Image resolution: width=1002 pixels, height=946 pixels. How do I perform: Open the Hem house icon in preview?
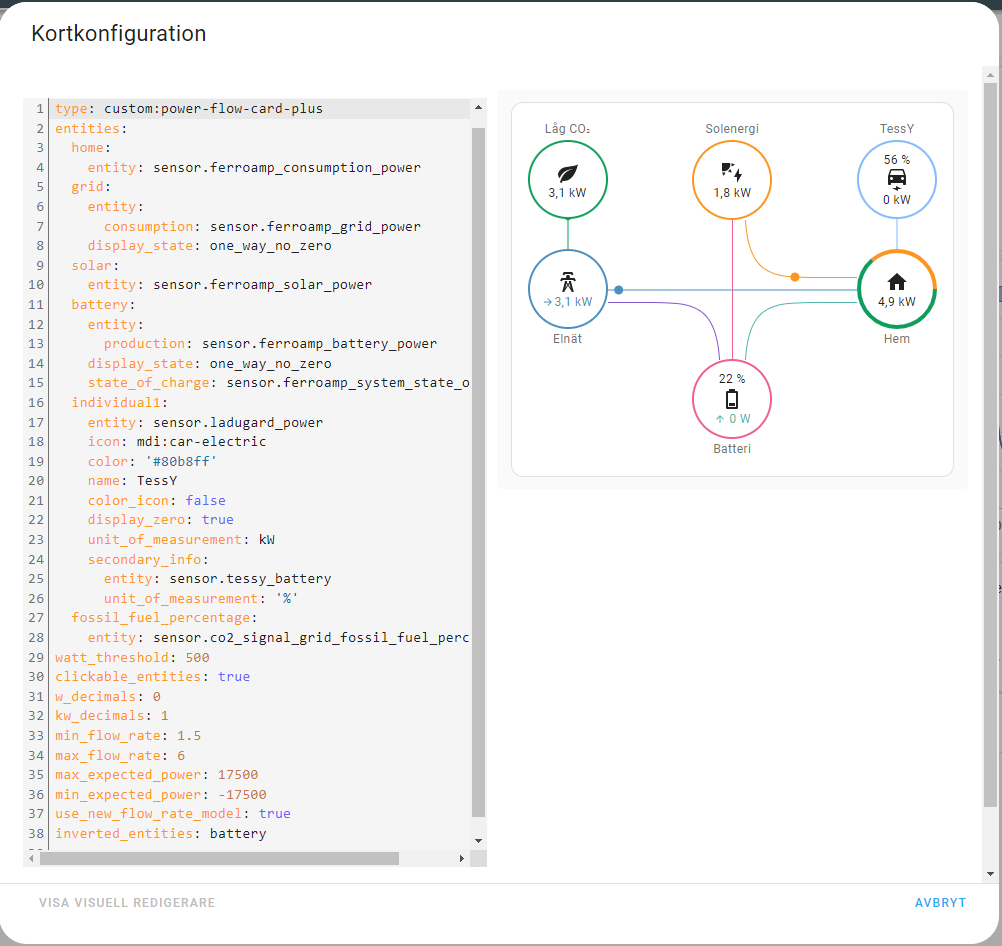(896, 283)
